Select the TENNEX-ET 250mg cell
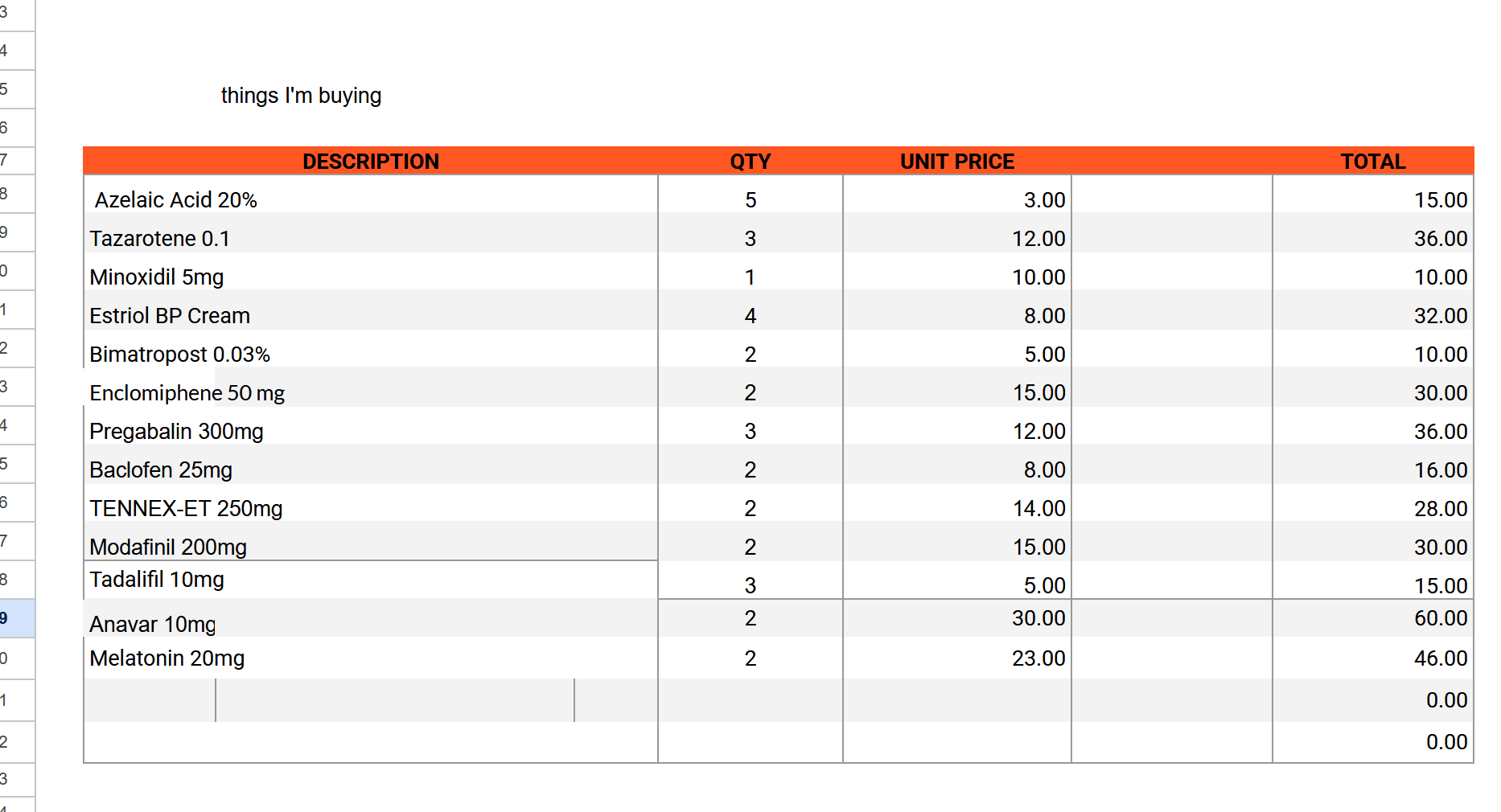The image size is (1501, 812). click(x=371, y=508)
